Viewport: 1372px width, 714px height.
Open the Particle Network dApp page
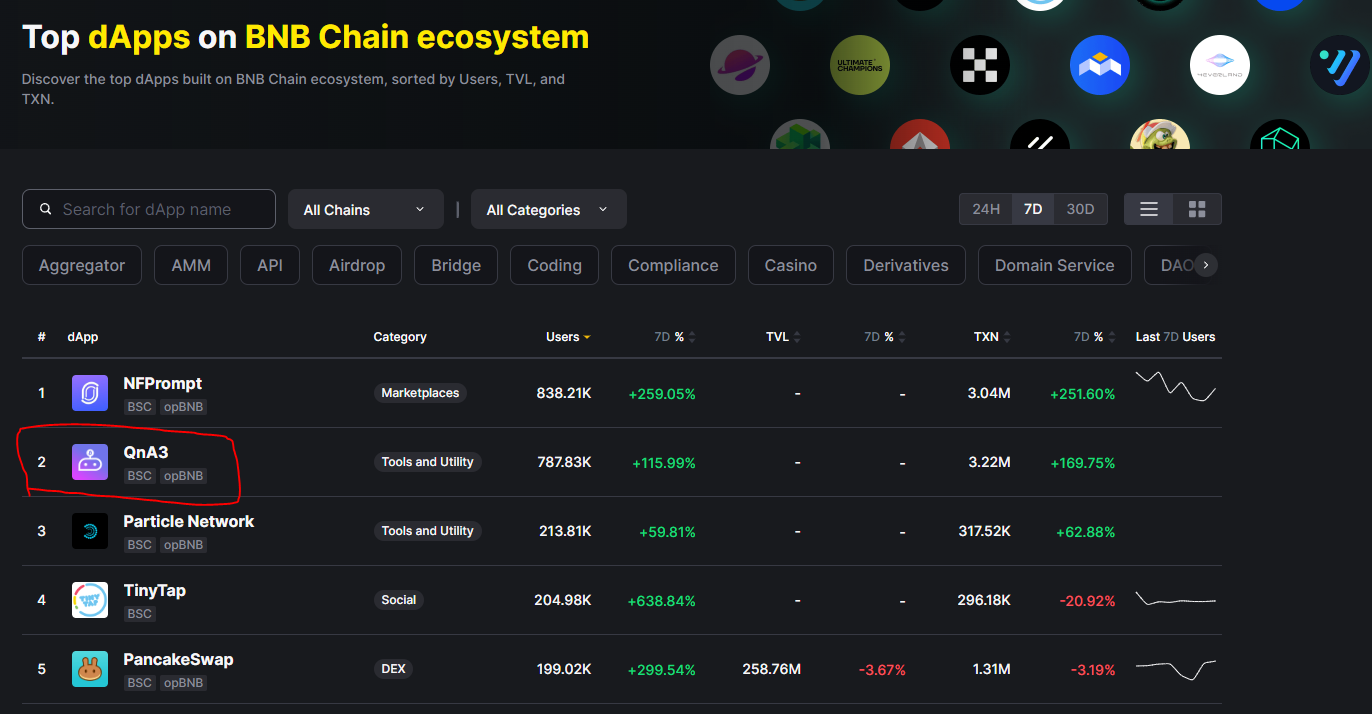coord(189,521)
